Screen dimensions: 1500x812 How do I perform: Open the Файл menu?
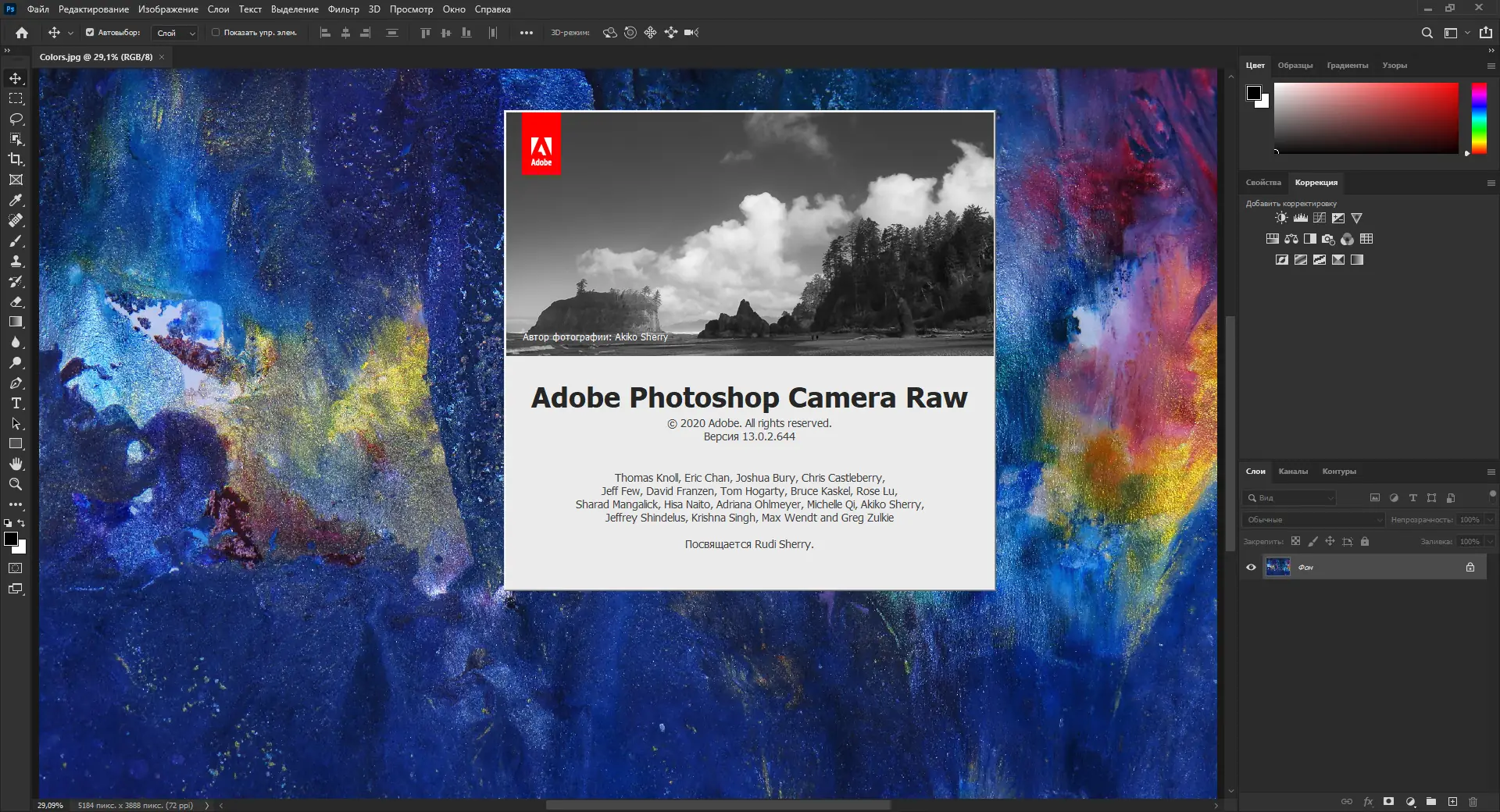[37, 9]
